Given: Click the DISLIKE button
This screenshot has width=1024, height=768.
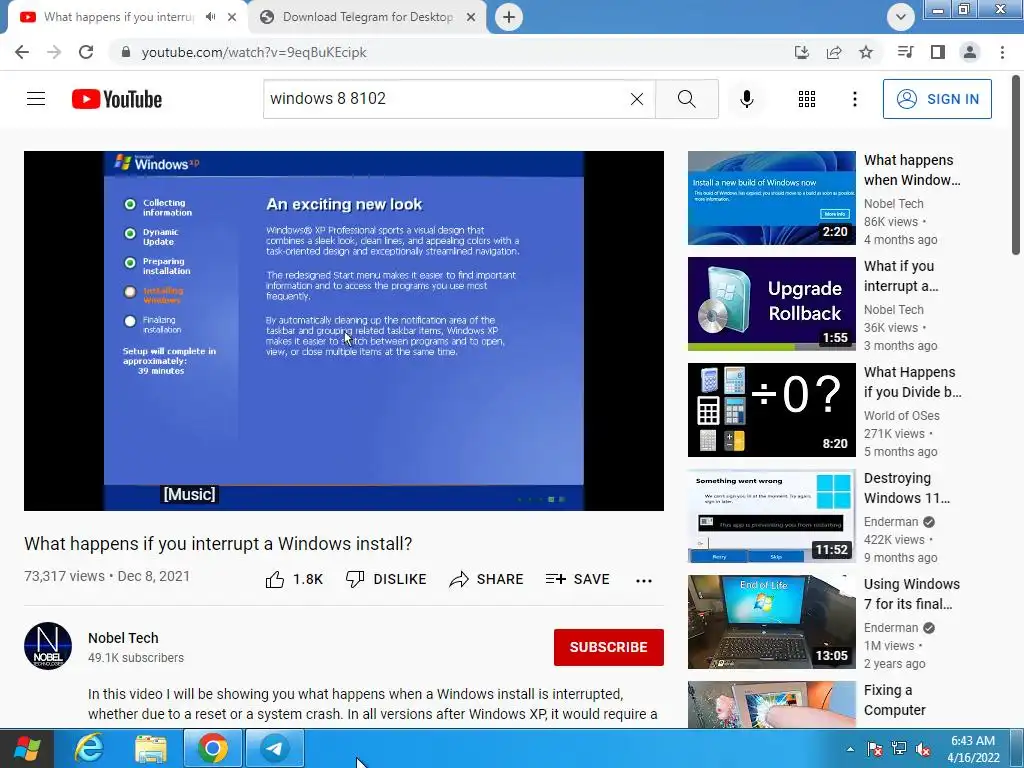Looking at the screenshot, I should click(x=386, y=579).
